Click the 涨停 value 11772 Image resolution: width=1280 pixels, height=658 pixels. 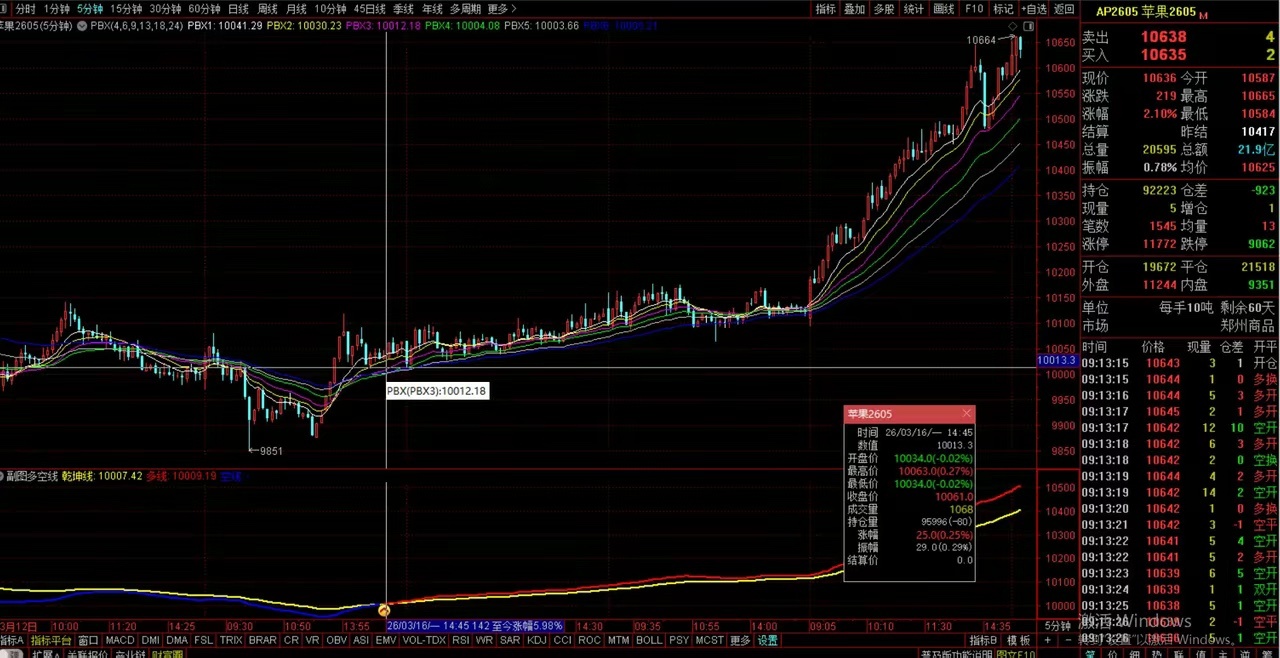[x=1161, y=244]
